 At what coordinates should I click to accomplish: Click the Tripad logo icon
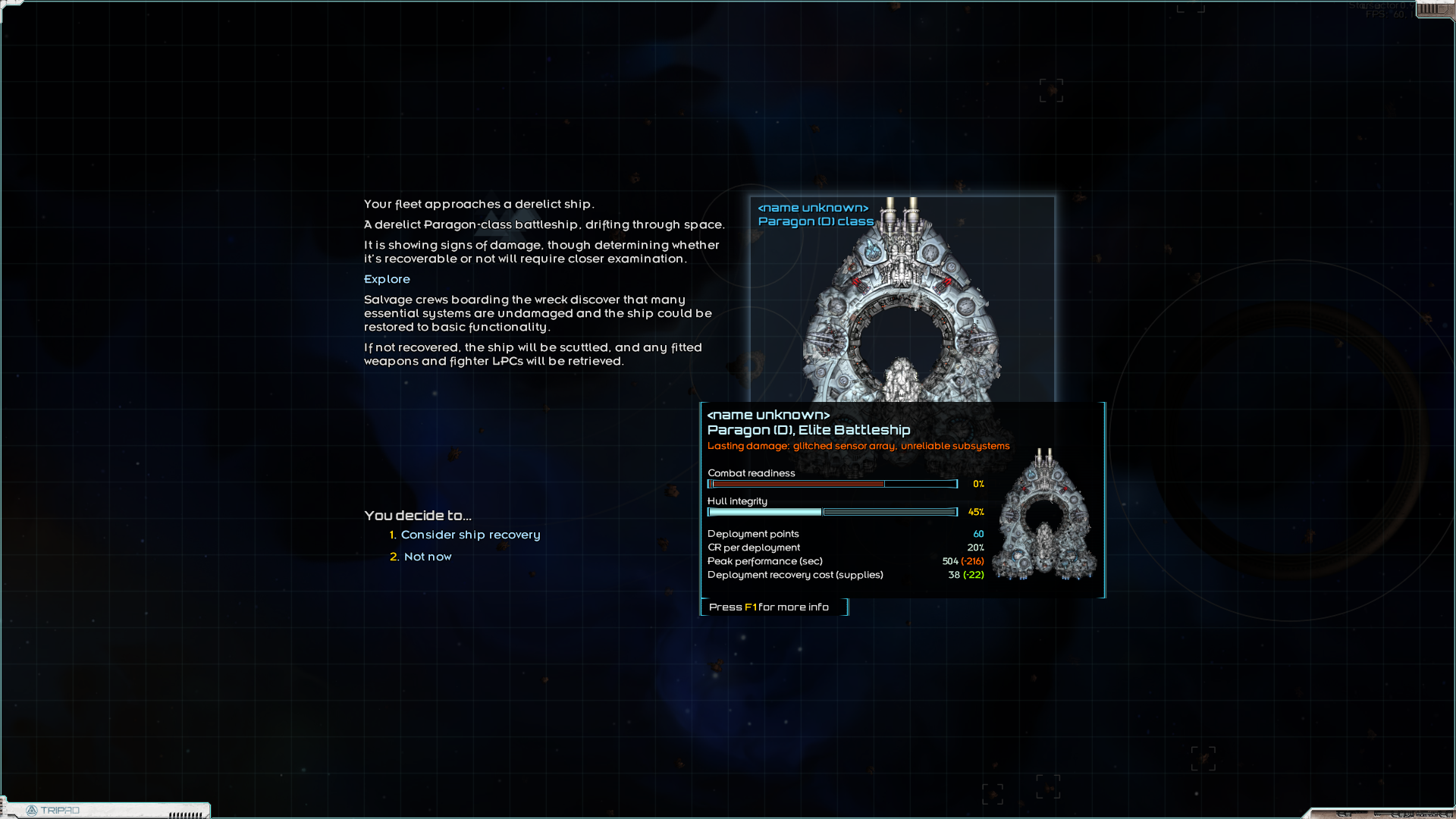pyautogui.click(x=32, y=811)
